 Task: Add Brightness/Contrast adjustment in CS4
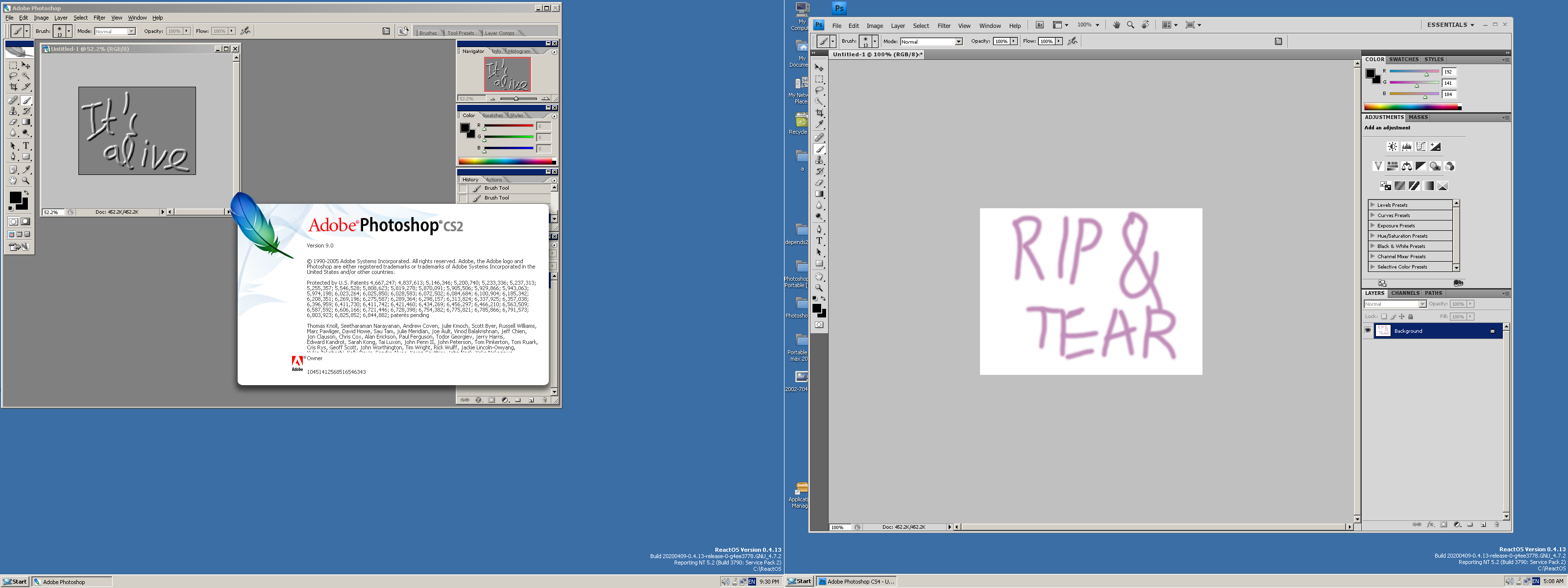pyautogui.click(x=1393, y=147)
